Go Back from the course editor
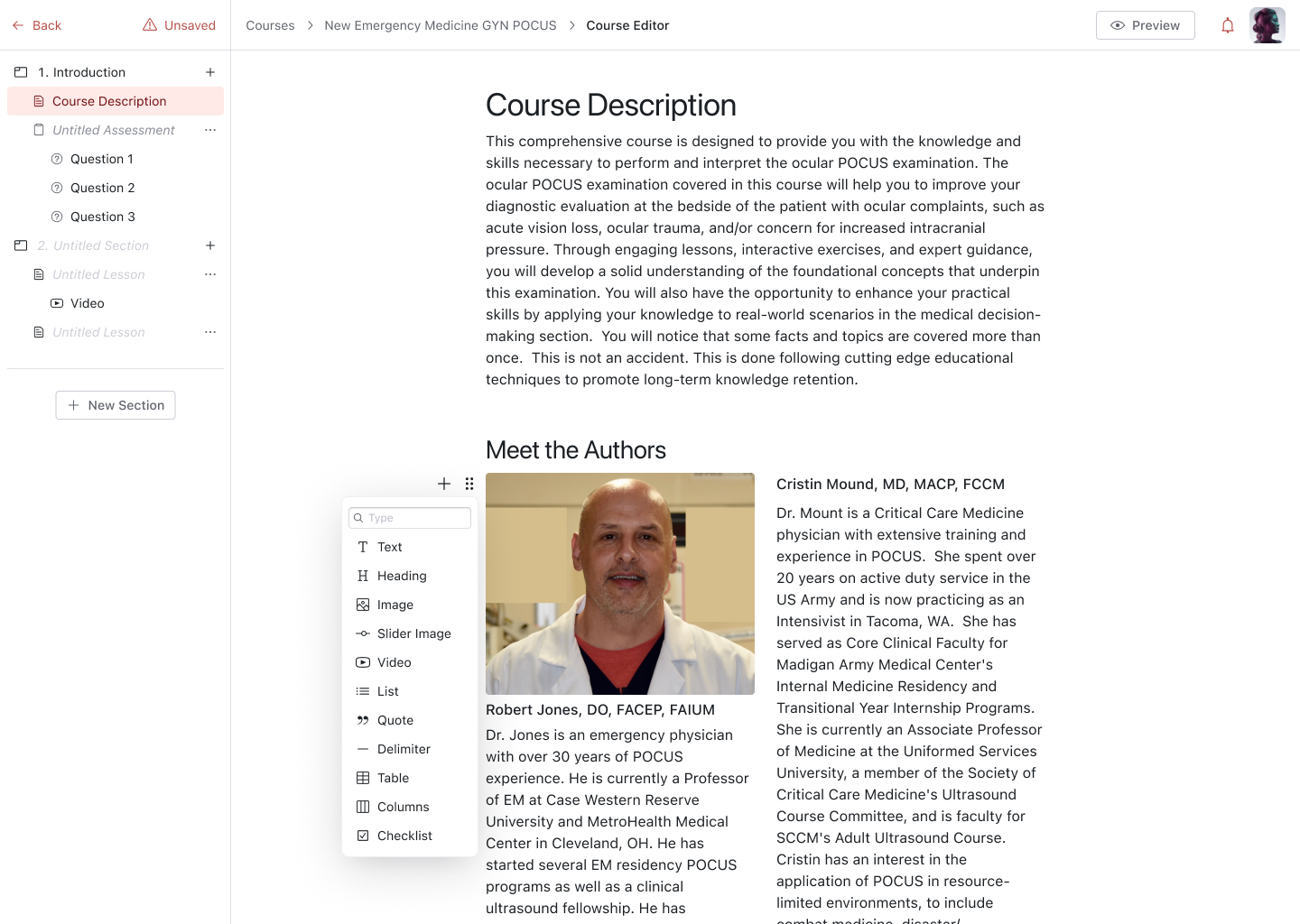The height and width of the screenshot is (924, 1300). [37, 25]
